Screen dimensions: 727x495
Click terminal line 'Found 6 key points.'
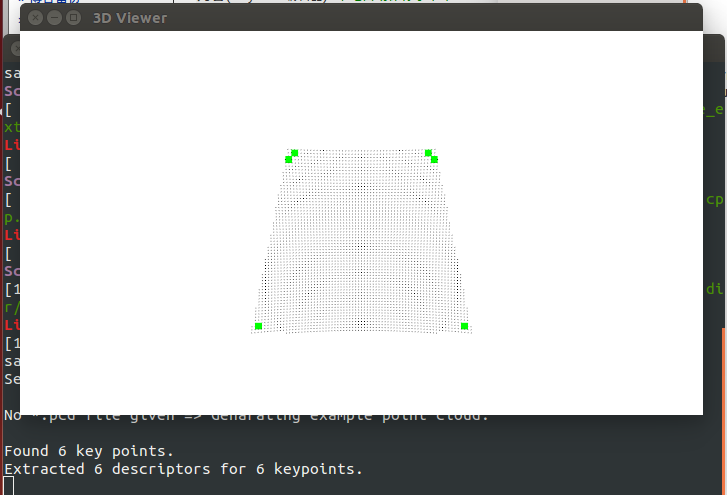tap(89, 451)
